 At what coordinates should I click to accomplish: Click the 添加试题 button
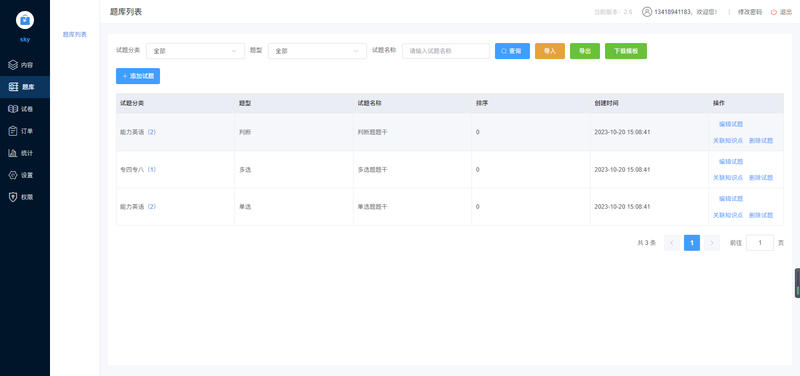[x=138, y=76]
